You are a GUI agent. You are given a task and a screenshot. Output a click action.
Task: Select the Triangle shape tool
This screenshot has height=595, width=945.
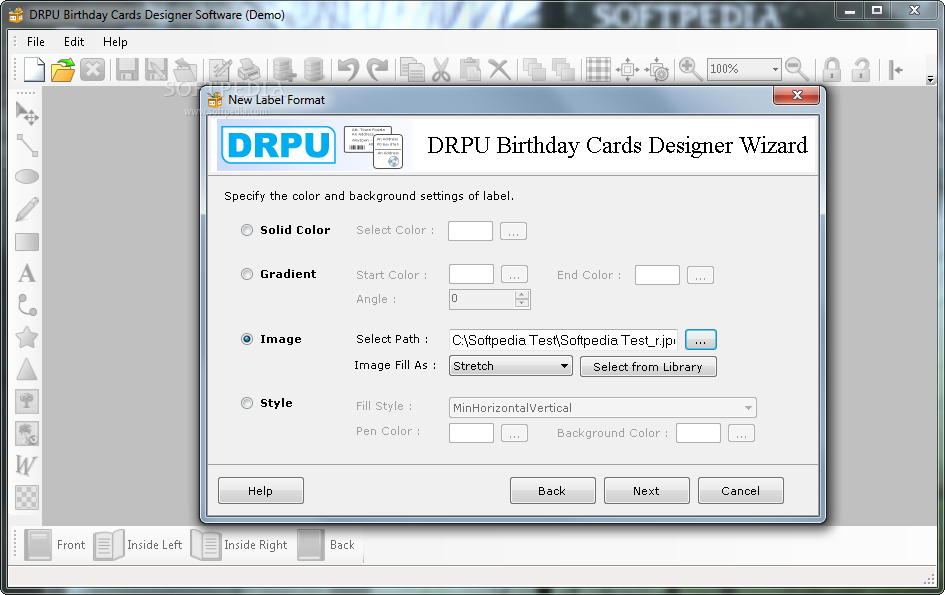(27, 369)
